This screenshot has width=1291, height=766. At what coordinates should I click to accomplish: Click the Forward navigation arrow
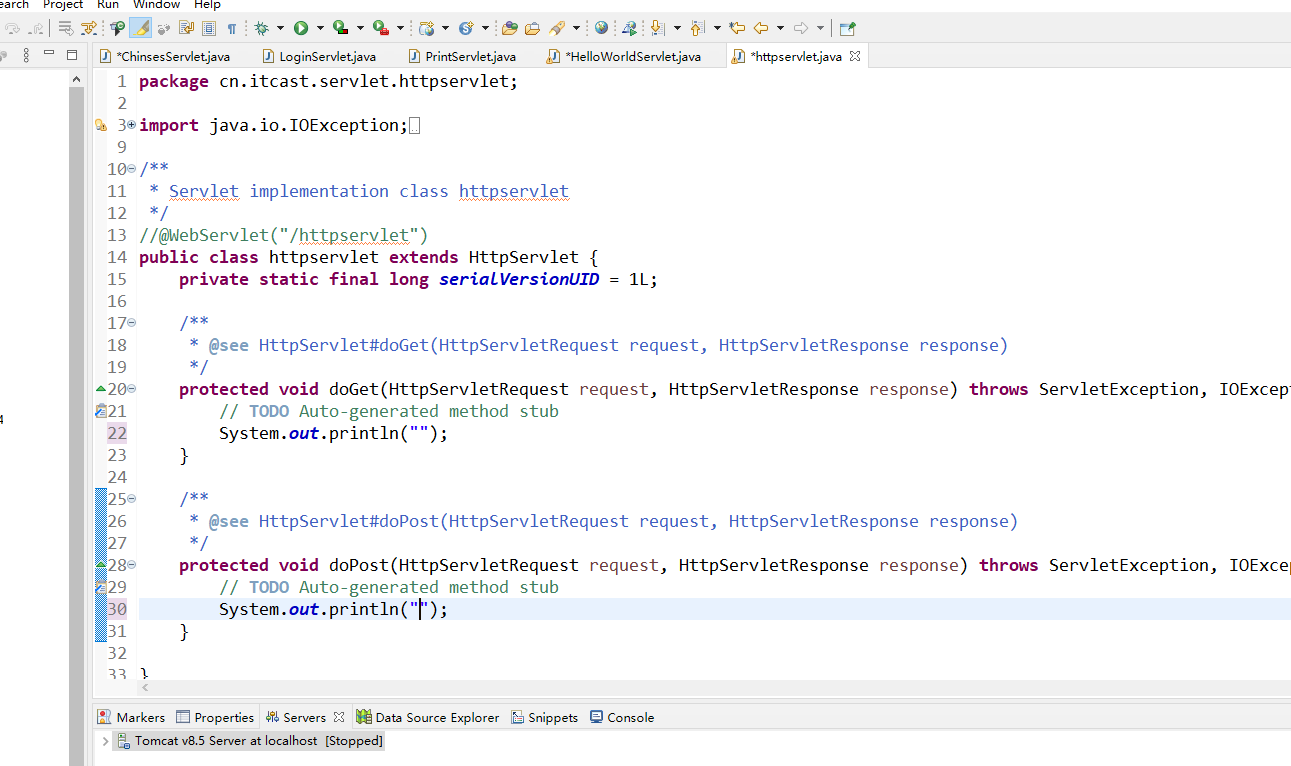pos(800,28)
